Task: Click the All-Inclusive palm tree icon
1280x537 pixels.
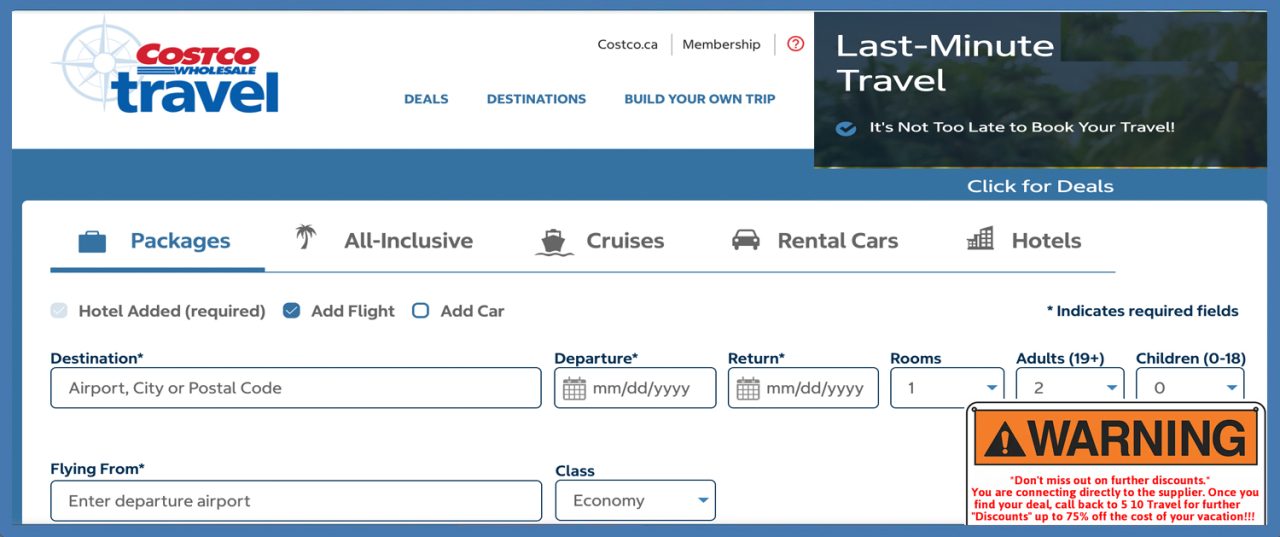Action: click(305, 237)
